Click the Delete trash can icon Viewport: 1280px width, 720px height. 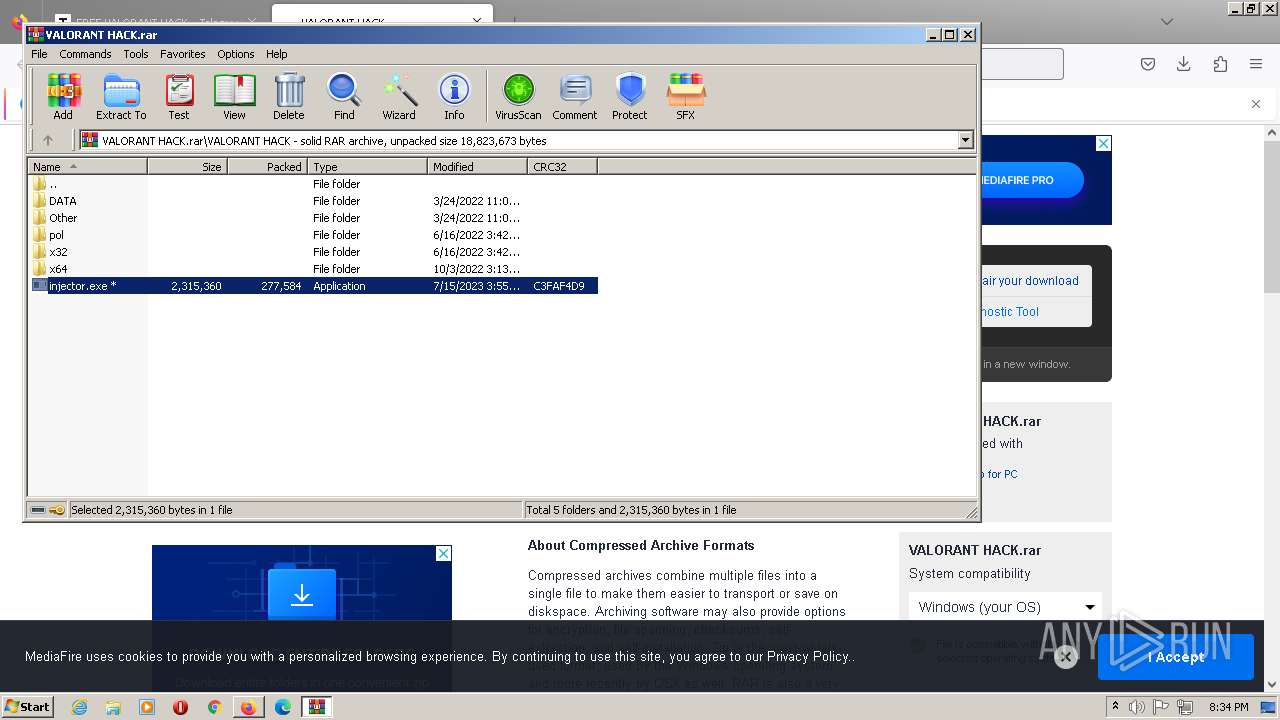tap(288, 97)
